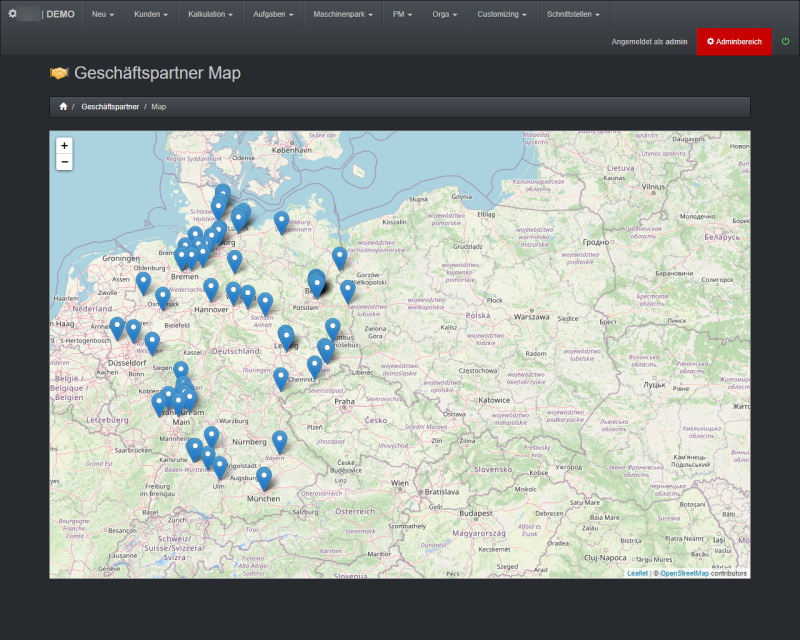This screenshot has height=640, width=800.
Task: Click the gear icon beside DEMO
Action: coord(13,14)
